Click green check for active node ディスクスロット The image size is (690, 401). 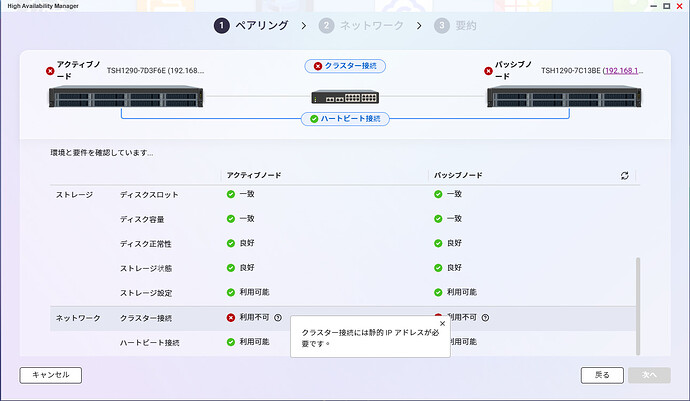[x=230, y=194]
